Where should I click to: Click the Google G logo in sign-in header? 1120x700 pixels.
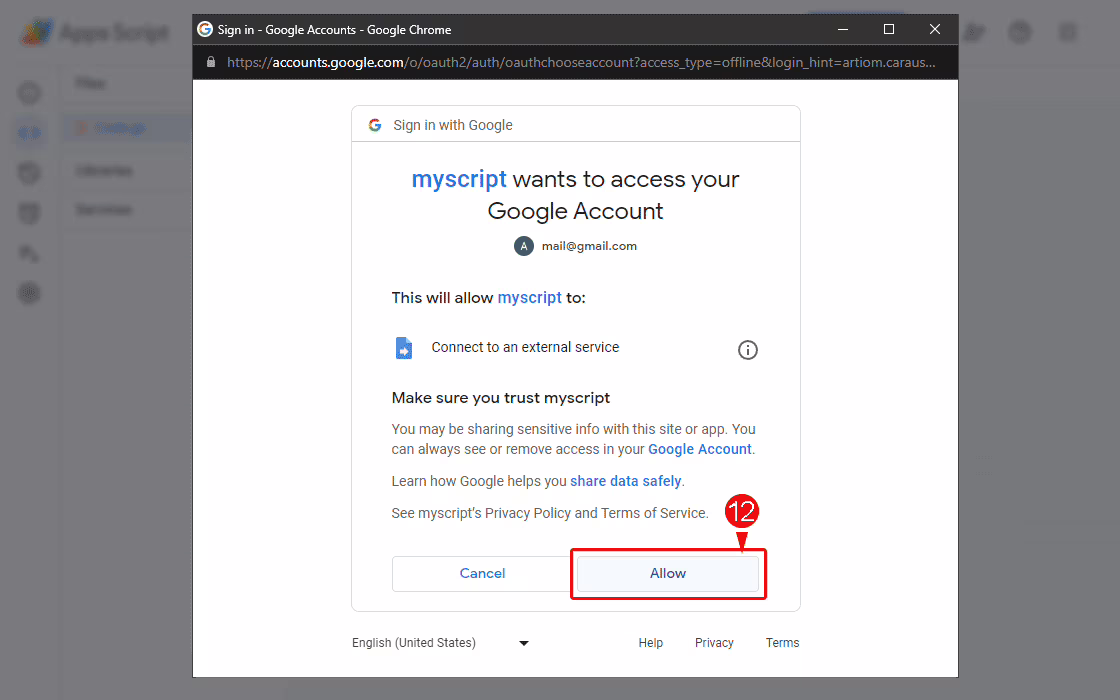pos(375,125)
